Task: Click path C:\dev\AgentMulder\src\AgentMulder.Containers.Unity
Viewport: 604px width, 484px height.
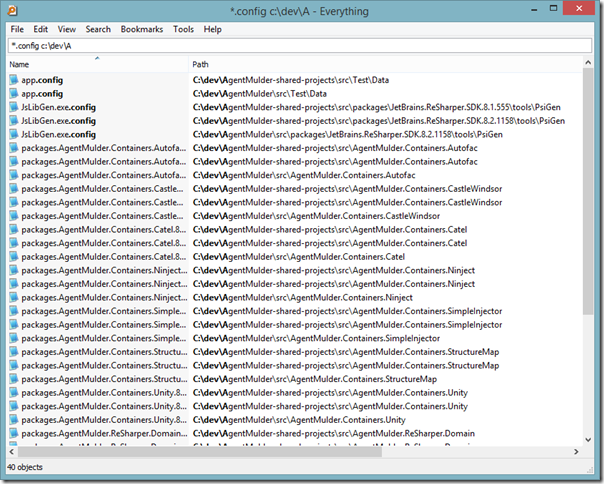Action: click(299, 420)
